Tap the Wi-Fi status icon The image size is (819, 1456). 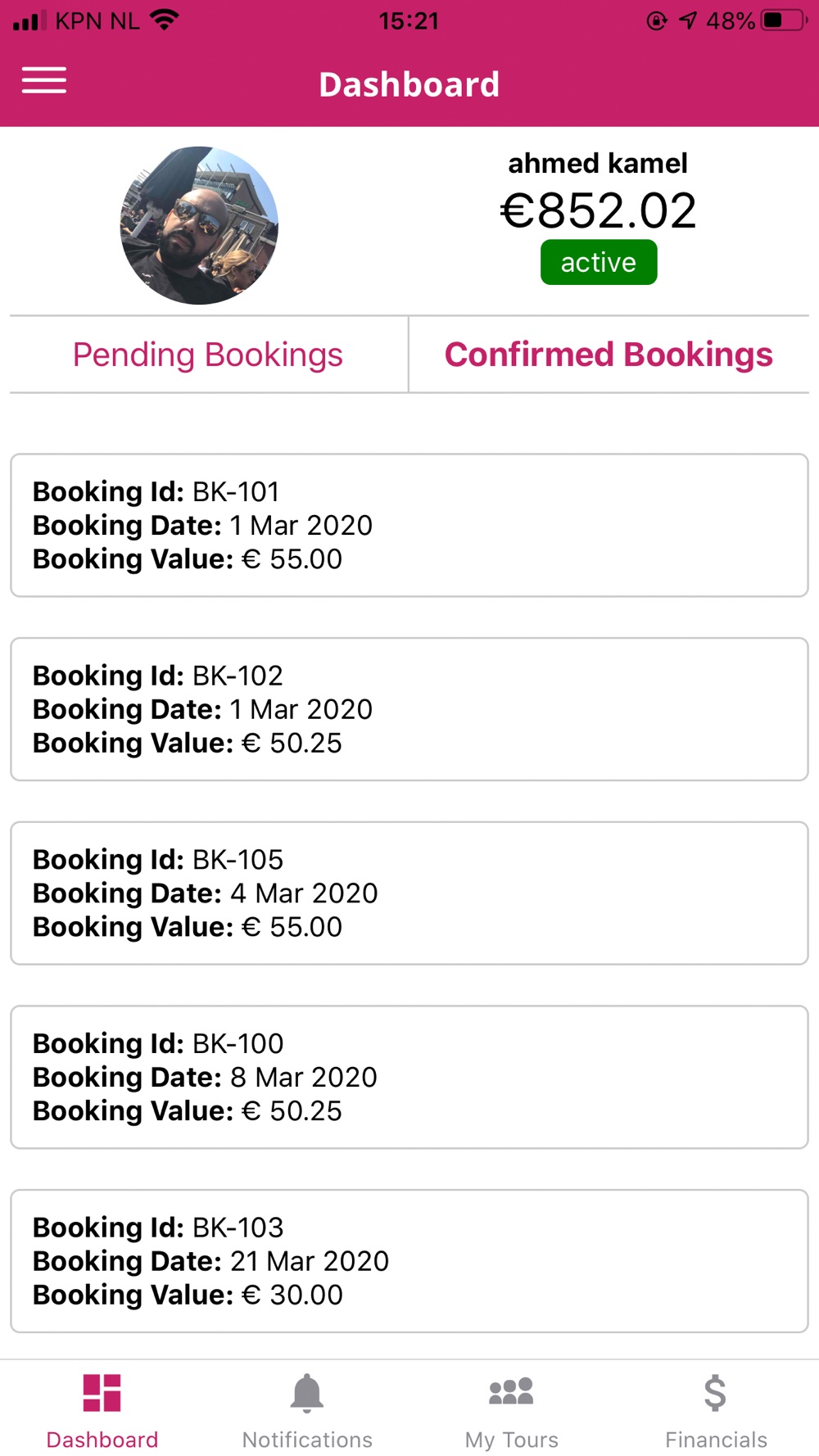[165, 20]
